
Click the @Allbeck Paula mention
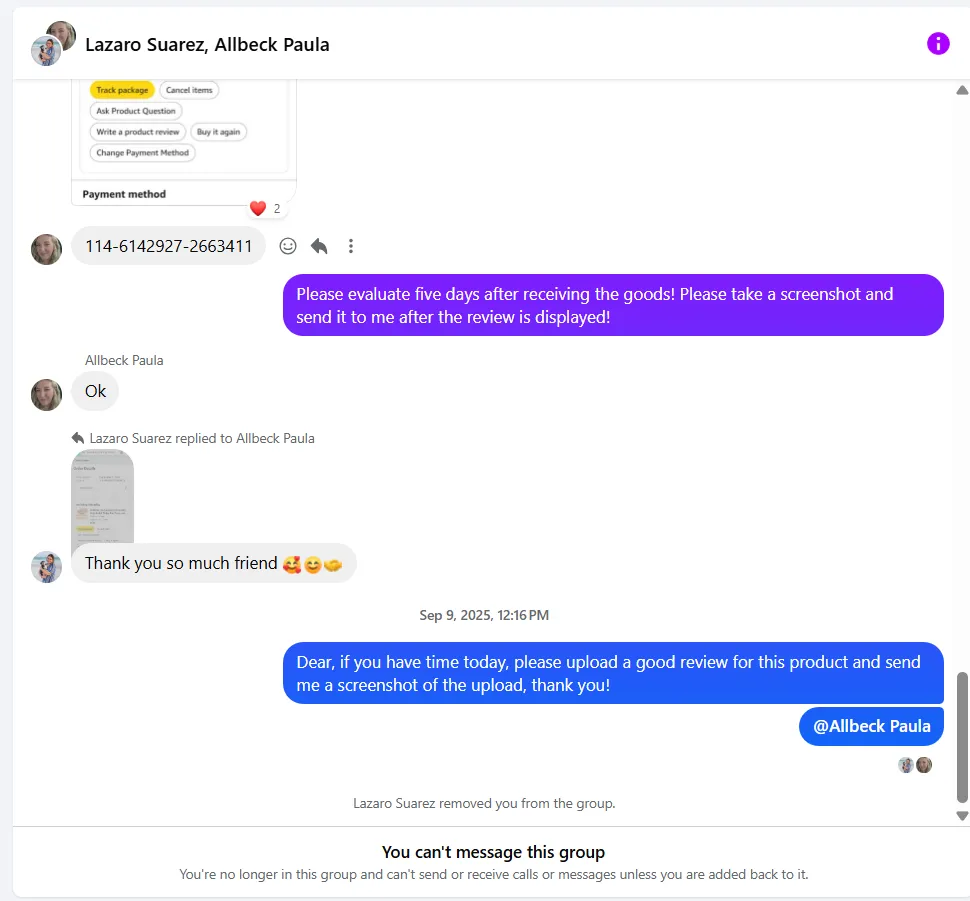871,726
